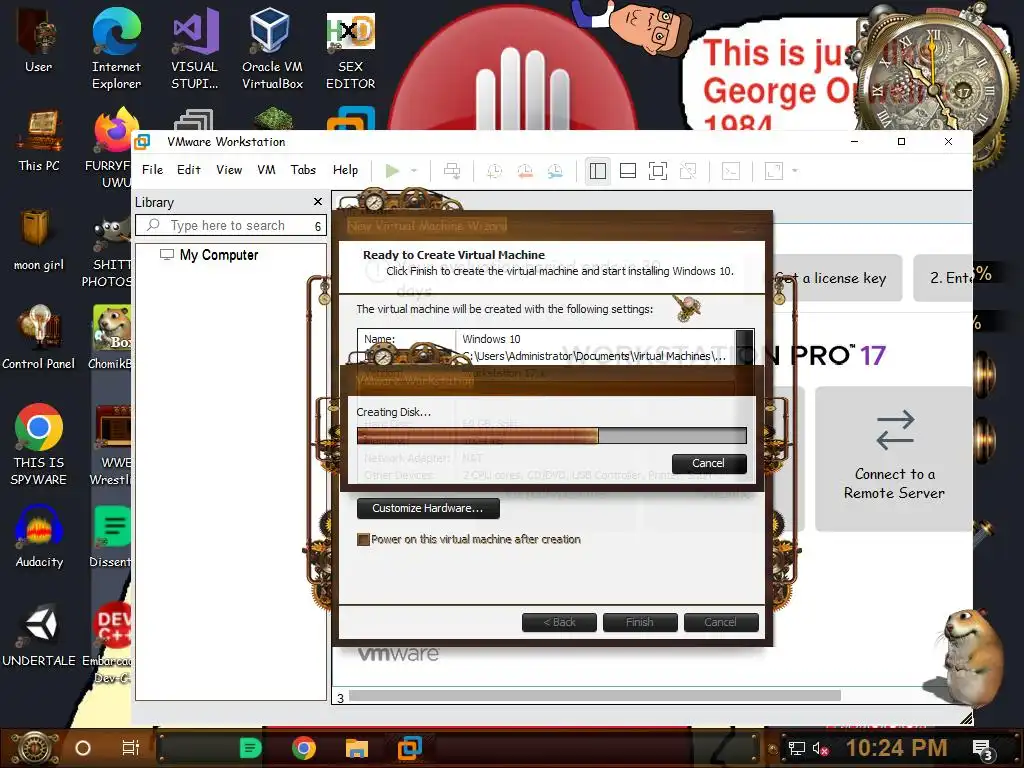
Task: Open the Oracle VM VirtualBox desktop icon
Action: tap(272, 49)
